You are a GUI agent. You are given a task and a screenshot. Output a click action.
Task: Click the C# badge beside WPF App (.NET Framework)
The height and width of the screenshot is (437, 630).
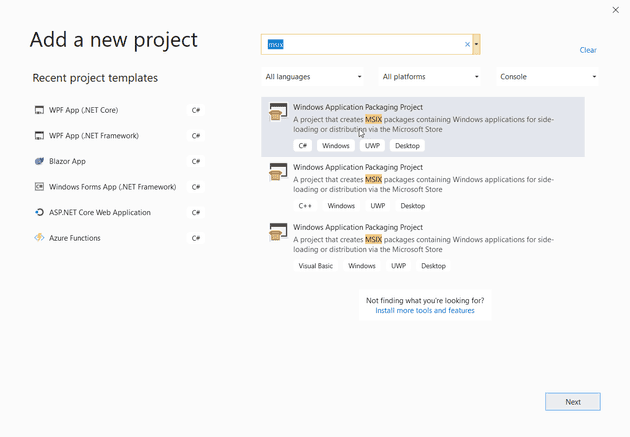click(196, 136)
